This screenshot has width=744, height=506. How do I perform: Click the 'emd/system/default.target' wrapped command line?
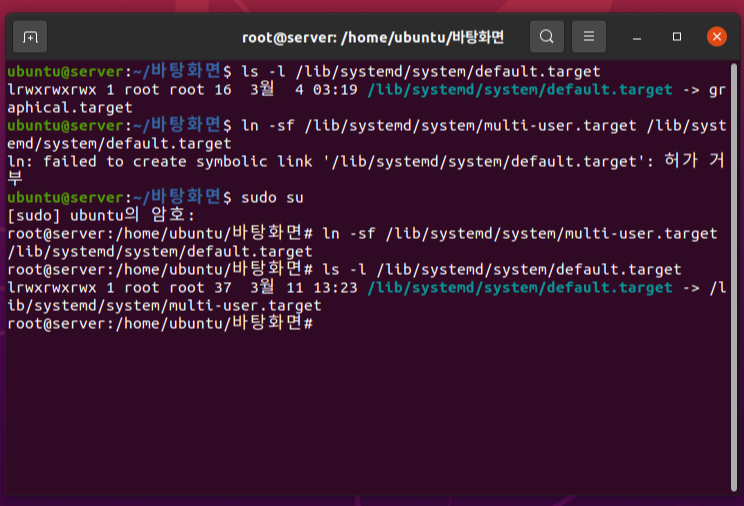(119, 143)
